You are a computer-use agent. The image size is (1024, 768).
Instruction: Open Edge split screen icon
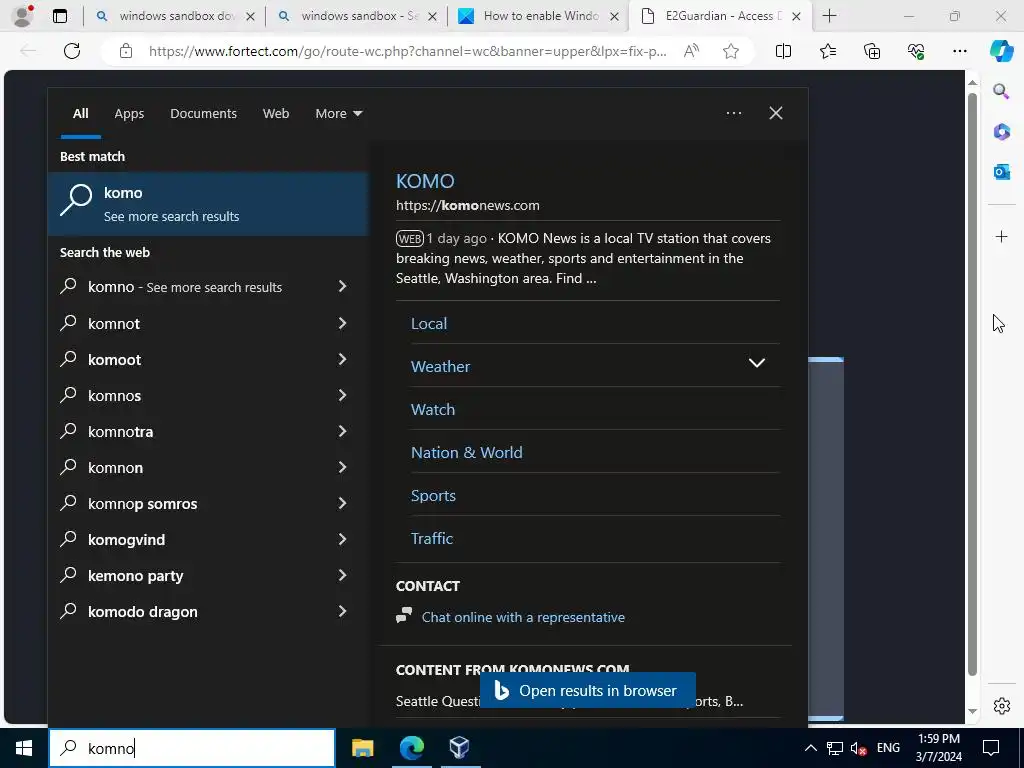(x=783, y=51)
